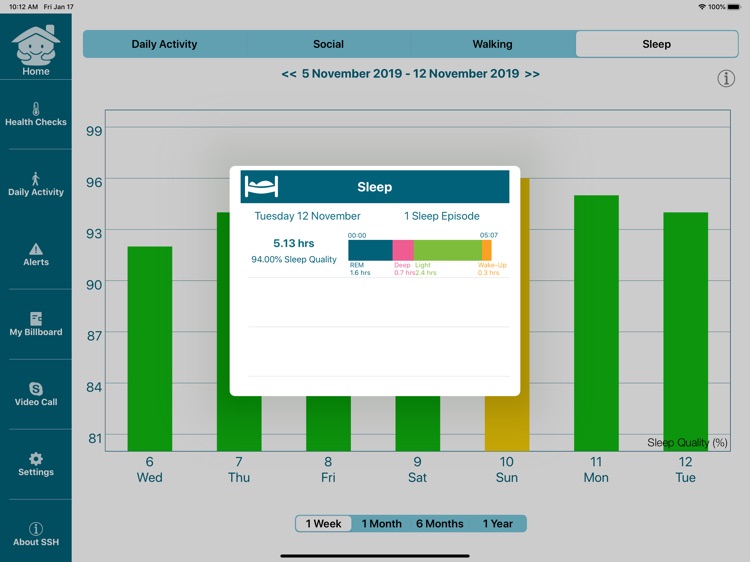Select the 1 Week range option
This screenshot has height=562, width=750.
(x=324, y=524)
